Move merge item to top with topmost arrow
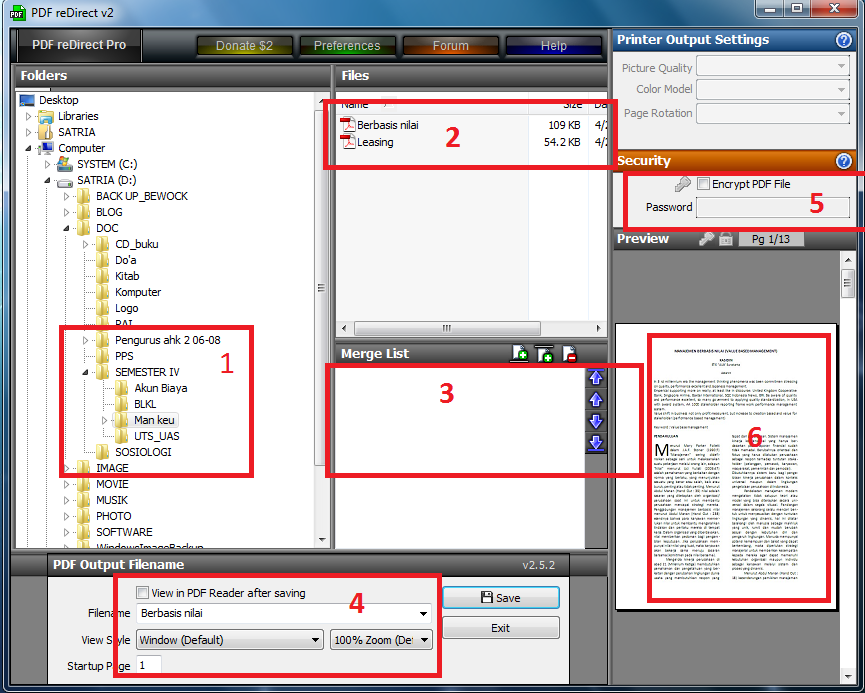 coord(596,378)
